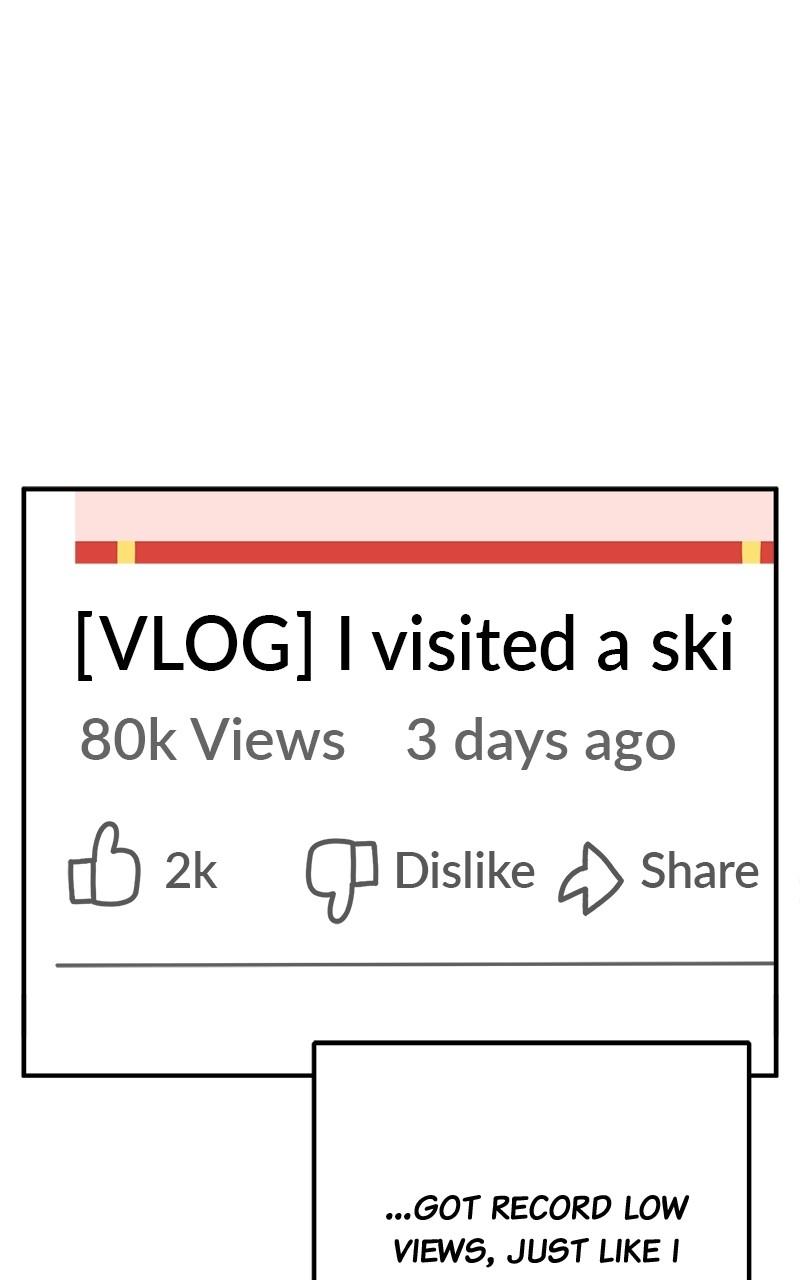This screenshot has width=800, height=1280.
Task: Seek to the middle of the red progress bar
Action: click(425, 552)
